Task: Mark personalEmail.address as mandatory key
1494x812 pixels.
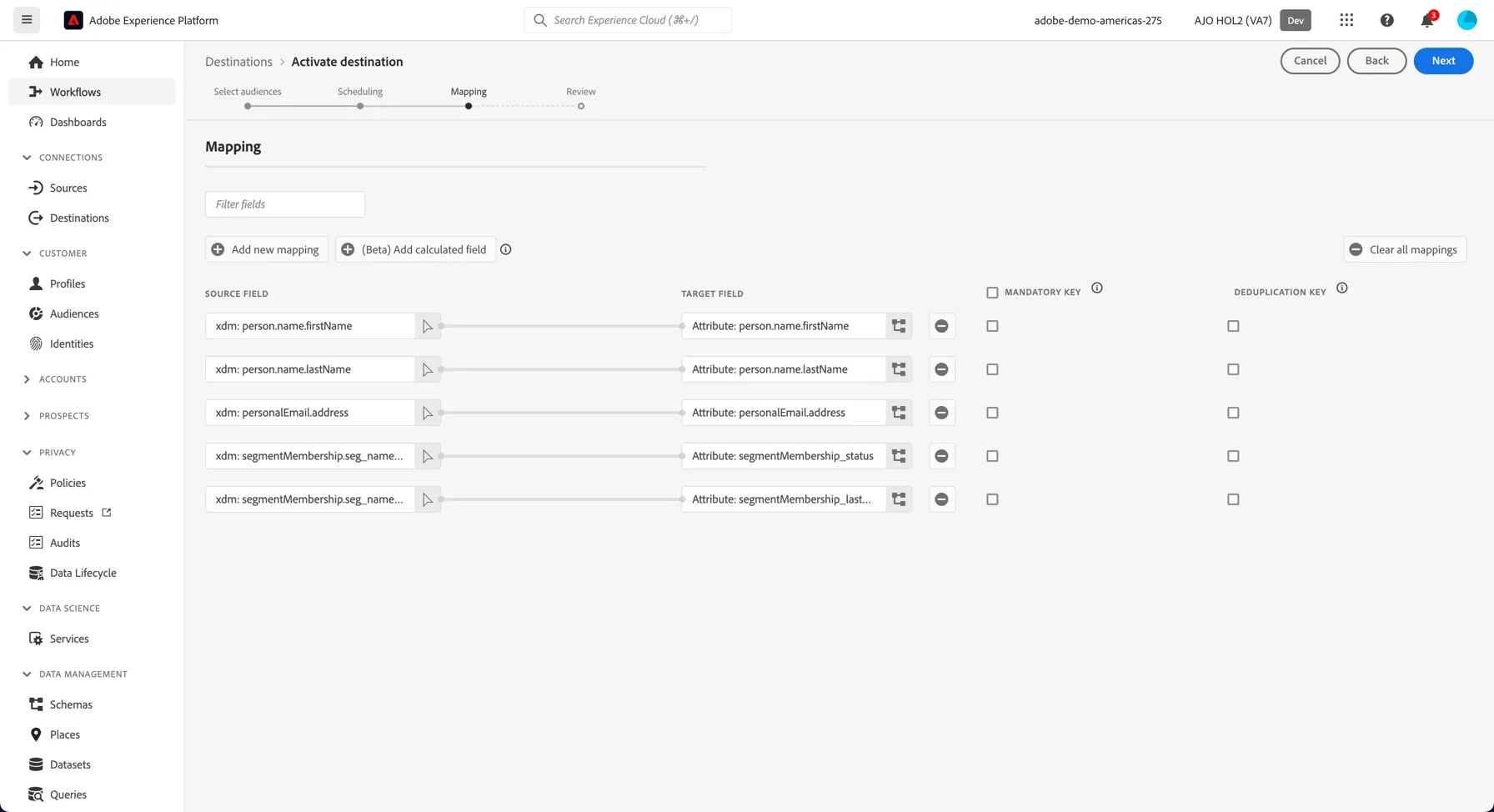Action: (x=992, y=413)
